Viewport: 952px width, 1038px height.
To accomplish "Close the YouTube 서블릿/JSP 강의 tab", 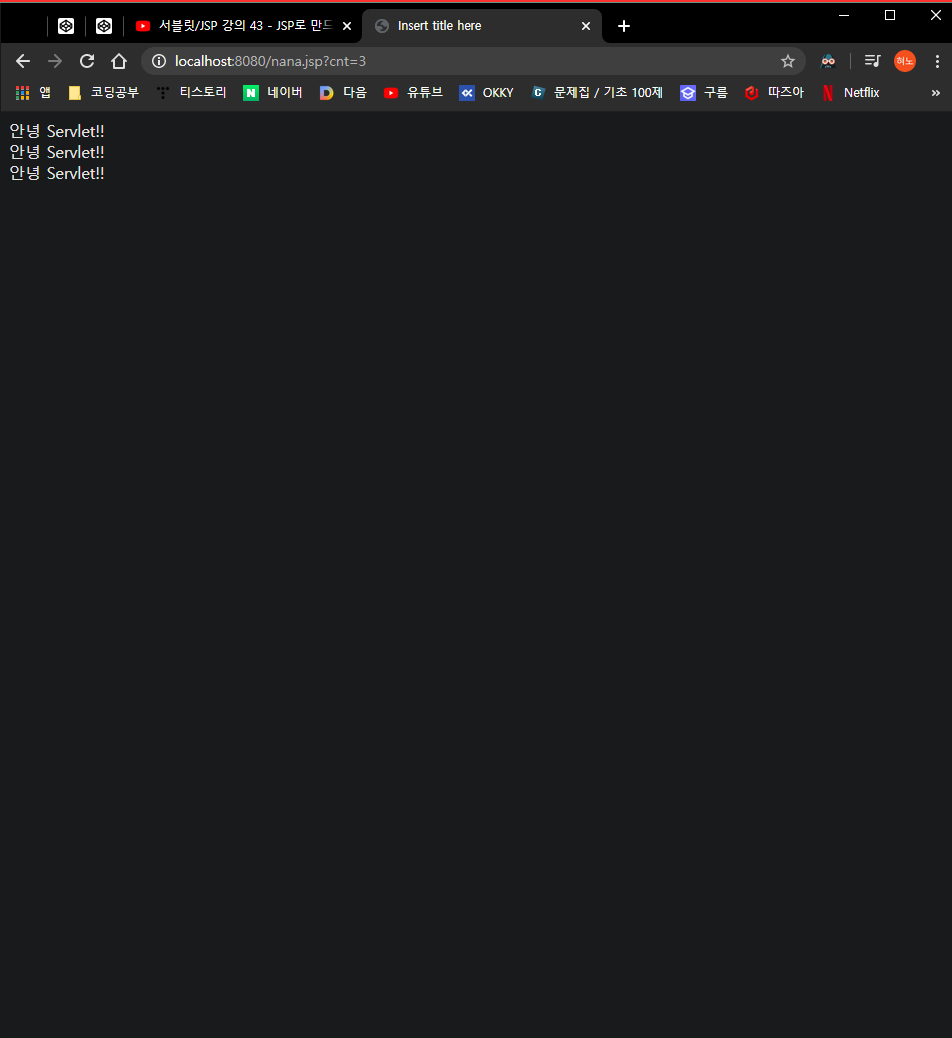I will [347, 26].
